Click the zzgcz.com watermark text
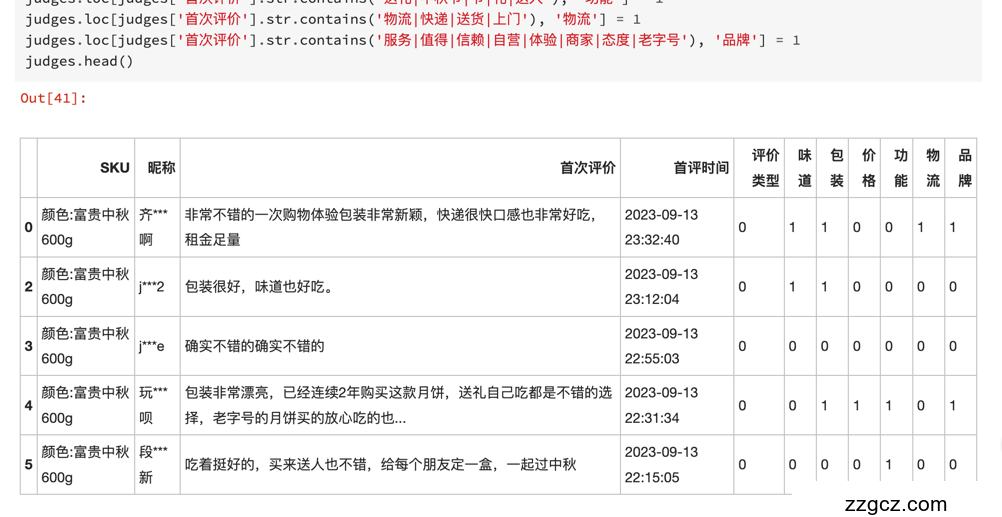 click(895, 504)
